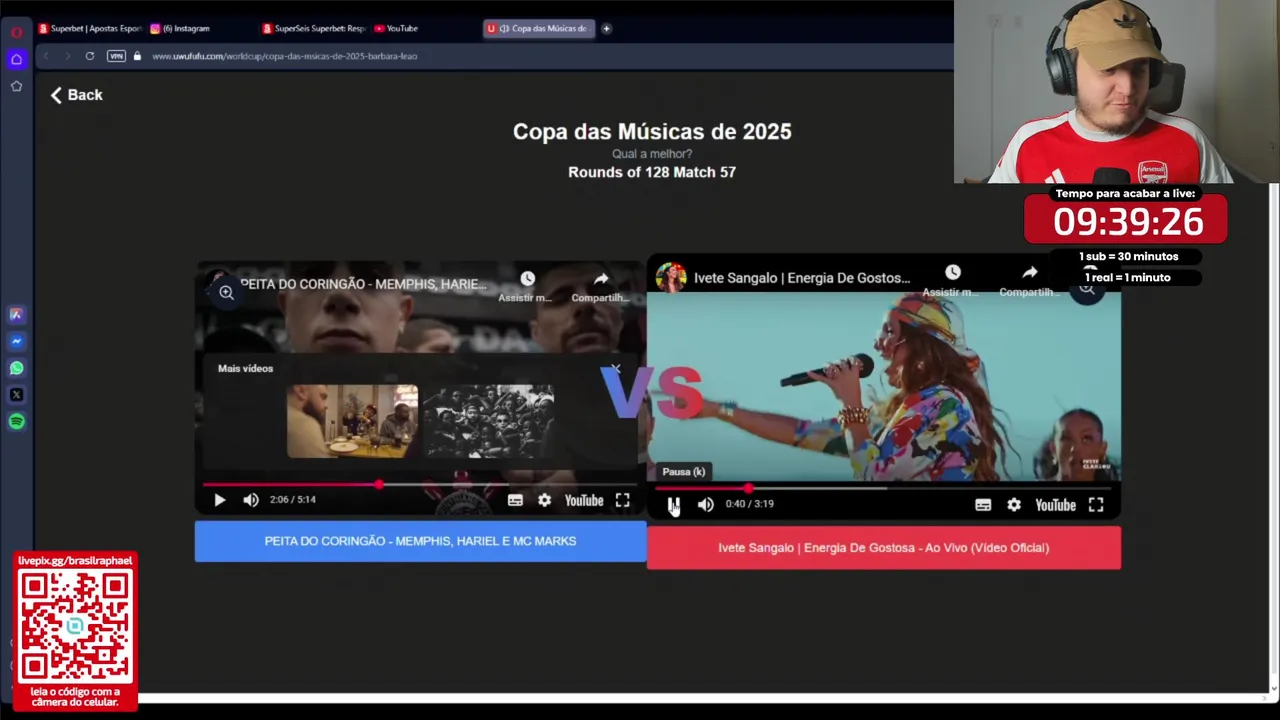Click the uwufufu URL address field
1280x720 pixels.
tap(285, 56)
